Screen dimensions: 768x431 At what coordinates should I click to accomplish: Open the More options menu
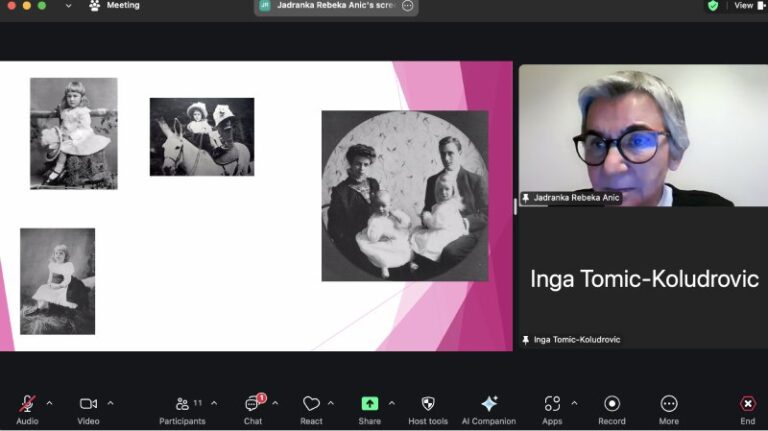(x=669, y=404)
